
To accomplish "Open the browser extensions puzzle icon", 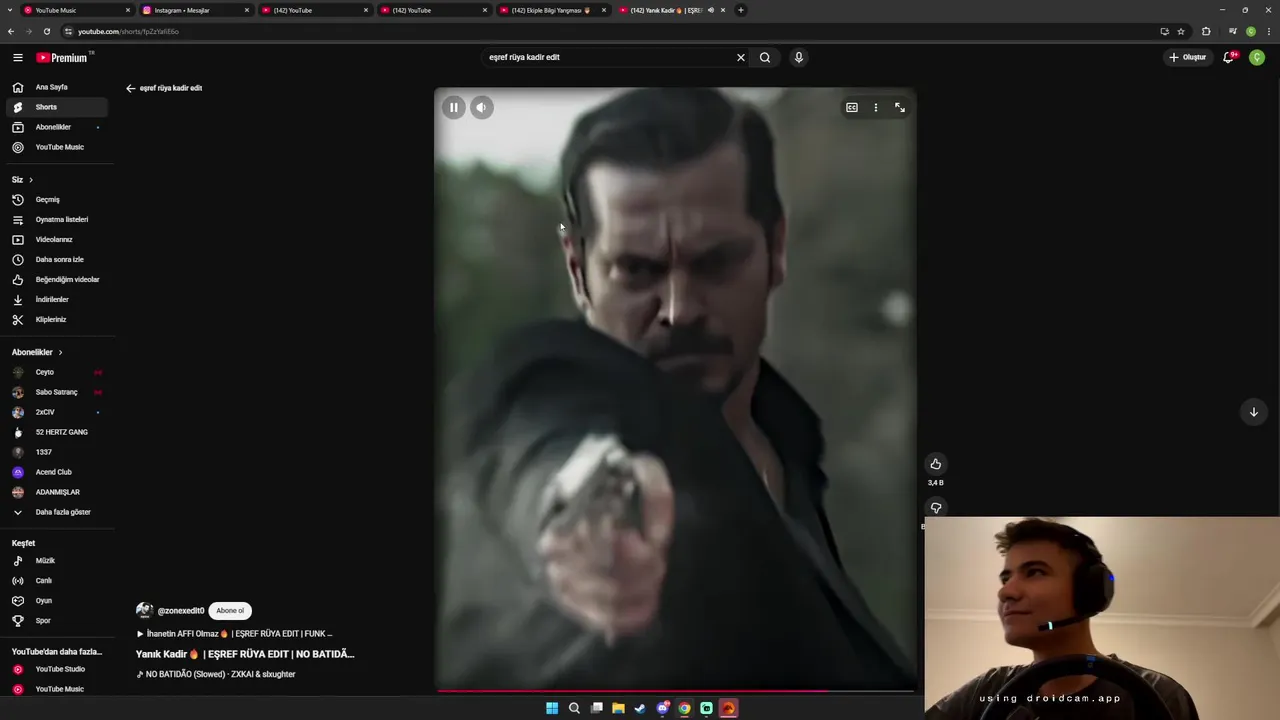I will pos(1206,31).
